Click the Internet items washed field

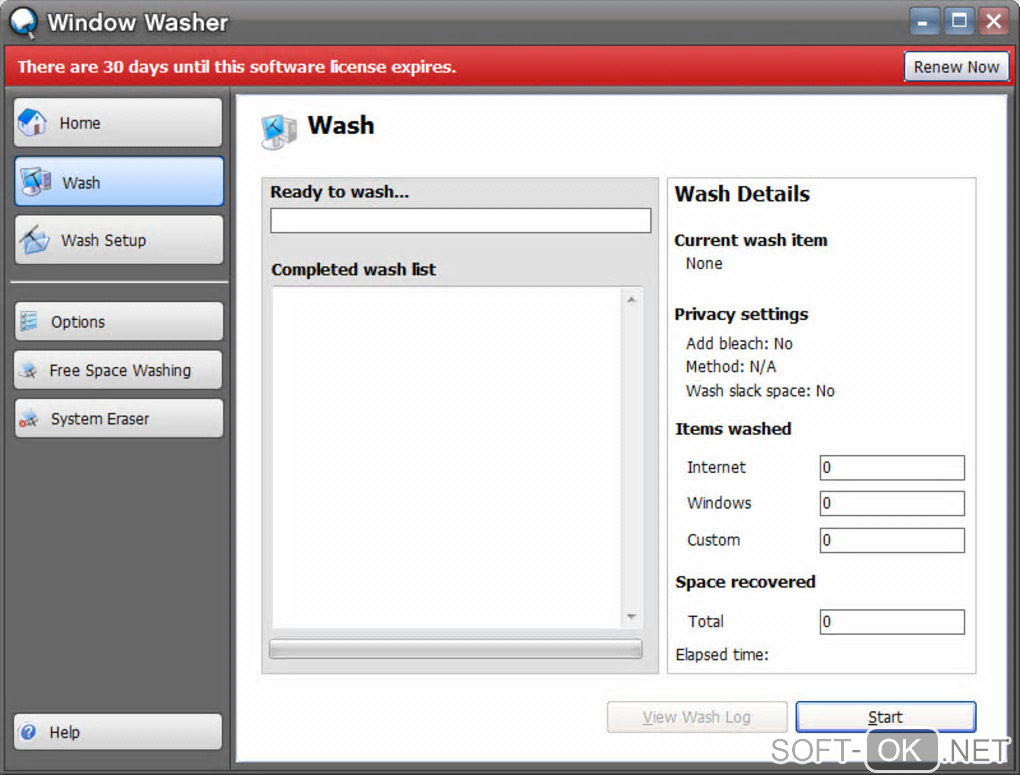(892, 467)
